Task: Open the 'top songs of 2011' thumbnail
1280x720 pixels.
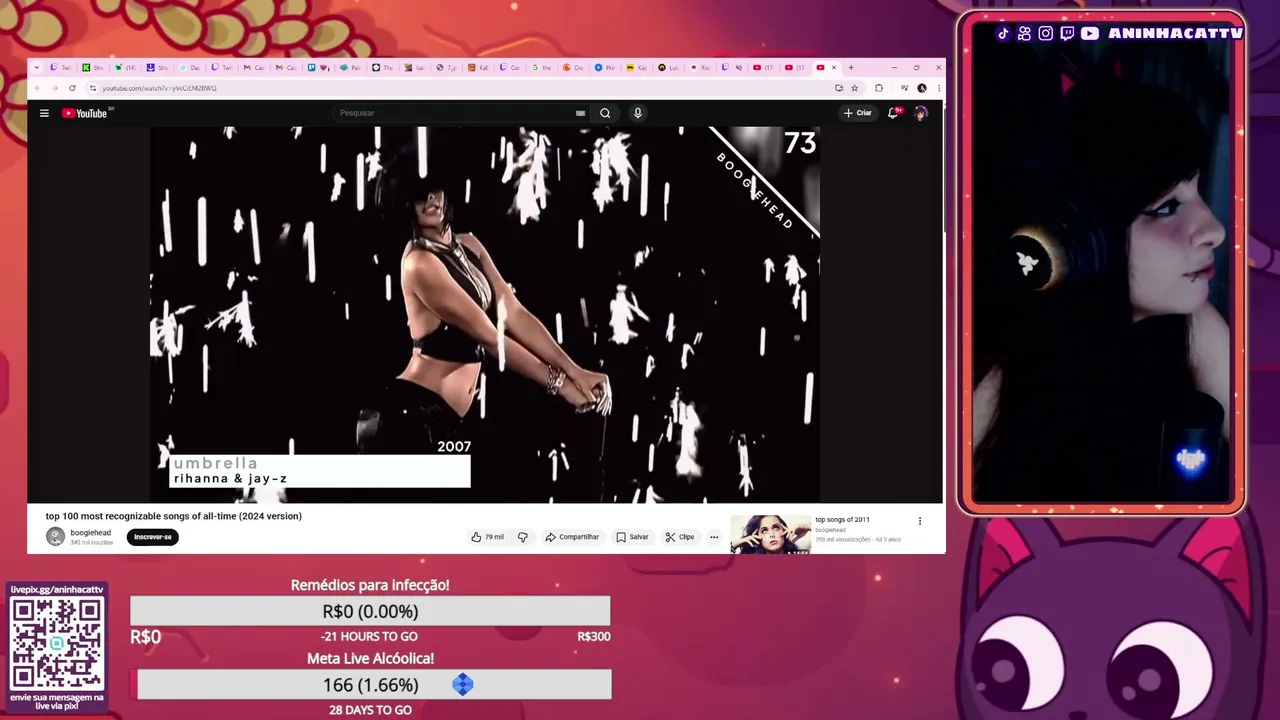Action: pos(770,534)
